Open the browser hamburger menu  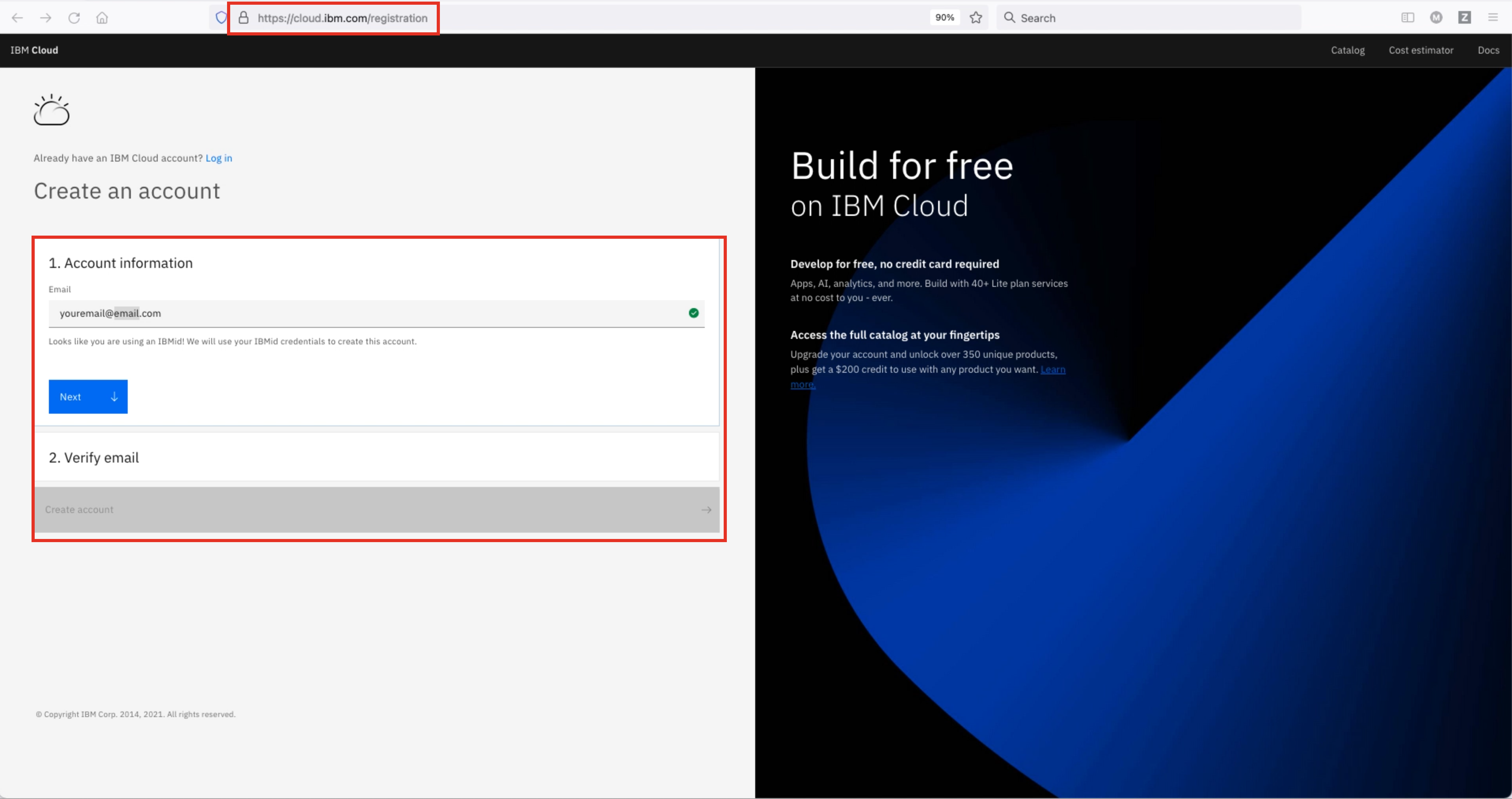tap(1493, 18)
